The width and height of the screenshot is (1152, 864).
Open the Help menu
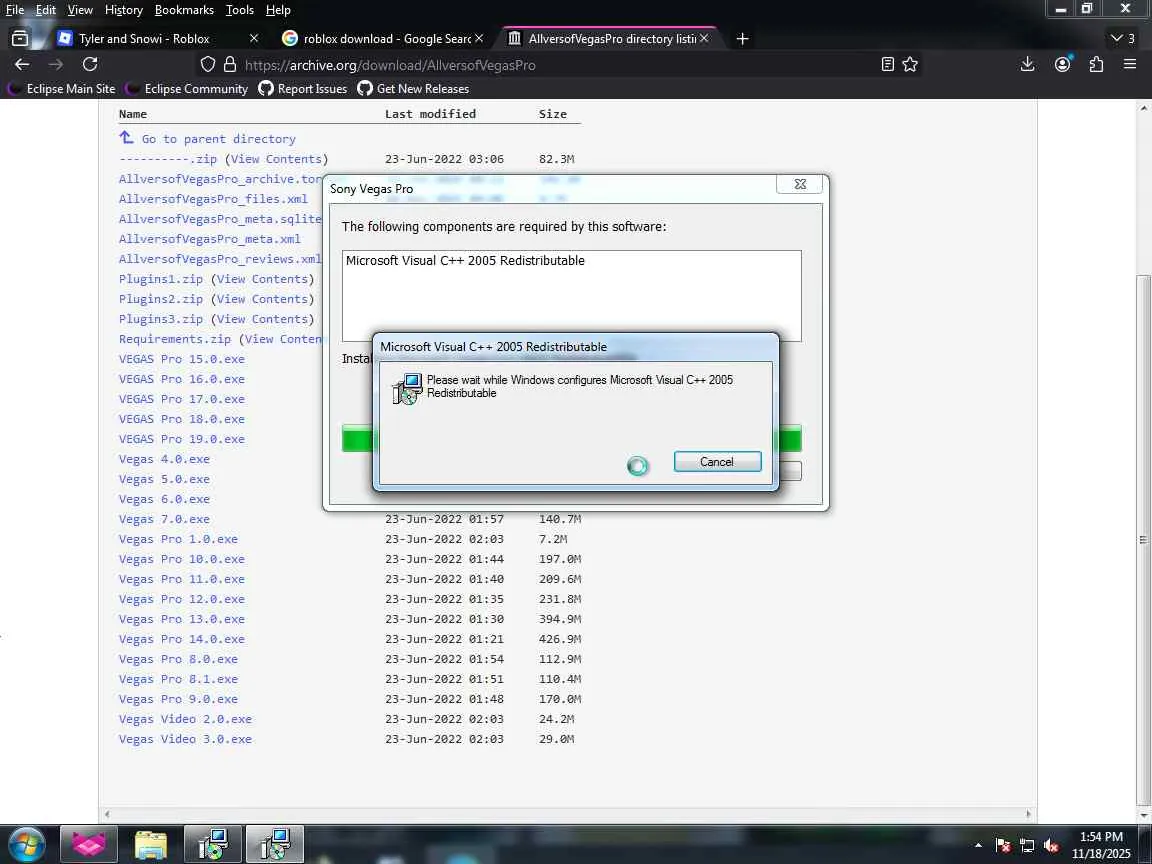pos(278,10)
